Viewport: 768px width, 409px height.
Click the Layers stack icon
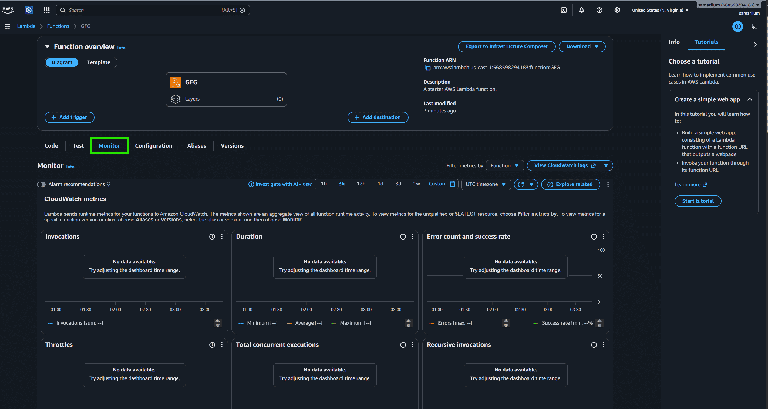(x=175, y=99)
